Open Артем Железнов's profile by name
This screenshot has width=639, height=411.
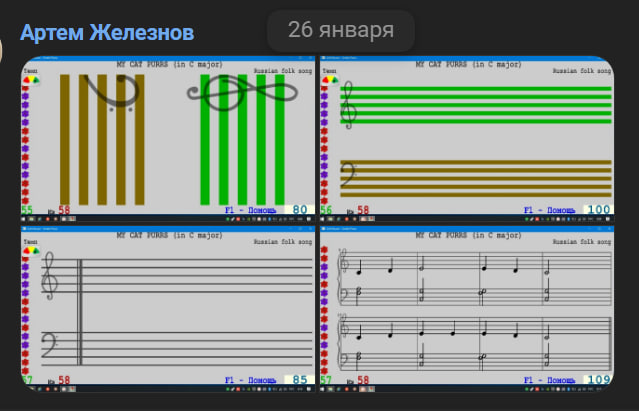[107, 33]
